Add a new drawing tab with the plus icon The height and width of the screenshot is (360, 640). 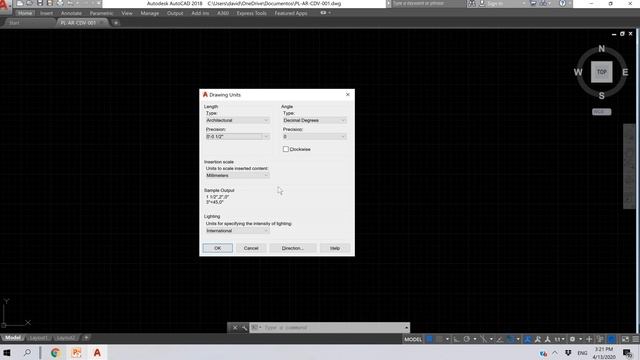tap(116, 23)
